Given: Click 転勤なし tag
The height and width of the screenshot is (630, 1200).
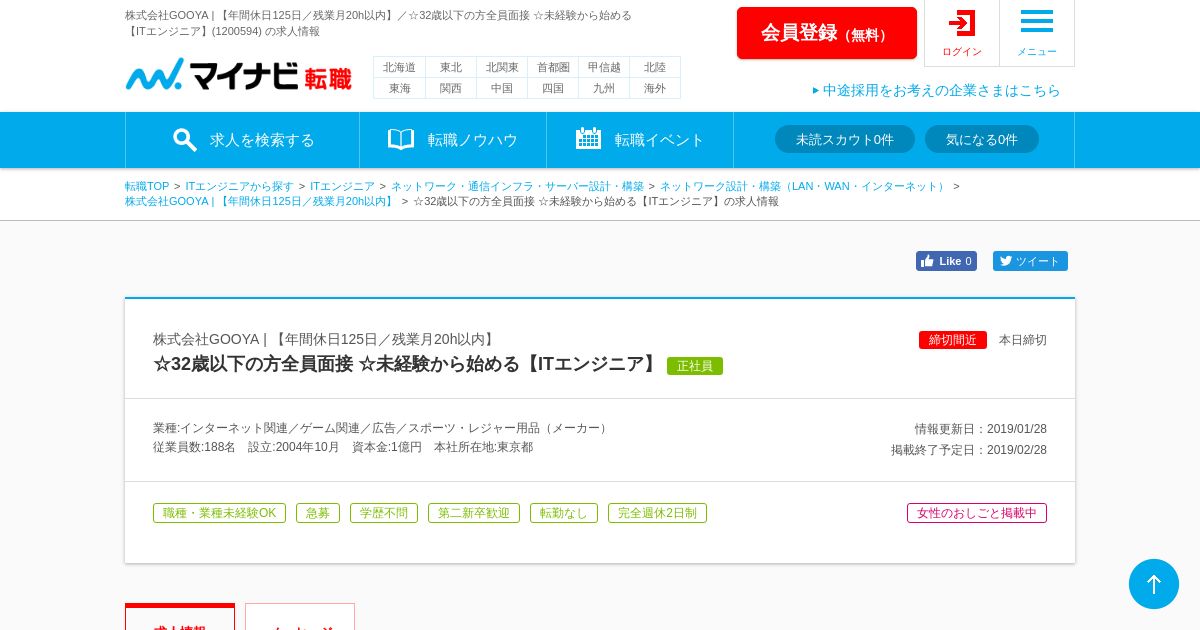Looking at the screenshot, I should 564,513.
